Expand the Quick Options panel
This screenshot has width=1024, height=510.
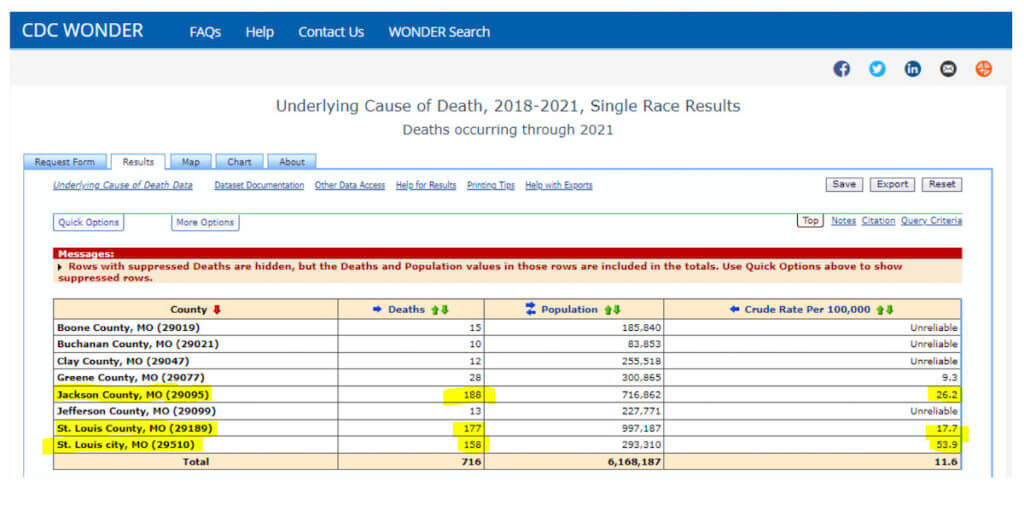(x=88, y=222)
